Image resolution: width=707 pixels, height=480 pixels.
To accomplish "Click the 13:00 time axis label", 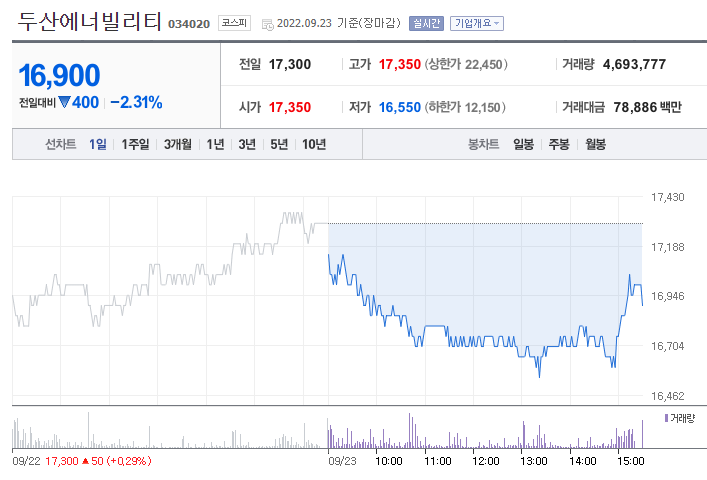I will coord(533,461).
